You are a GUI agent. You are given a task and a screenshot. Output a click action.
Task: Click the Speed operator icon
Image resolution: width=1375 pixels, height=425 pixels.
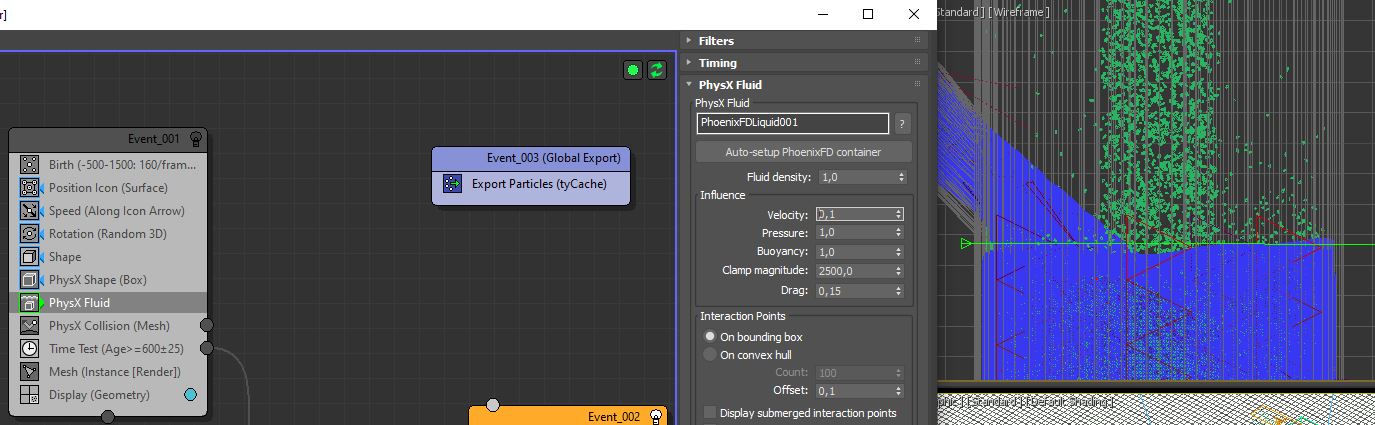tap(30, 211)
